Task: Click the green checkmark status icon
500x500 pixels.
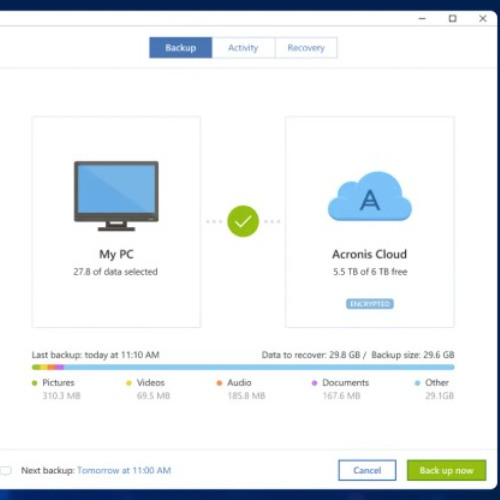Action: click(x=243, y=221)
